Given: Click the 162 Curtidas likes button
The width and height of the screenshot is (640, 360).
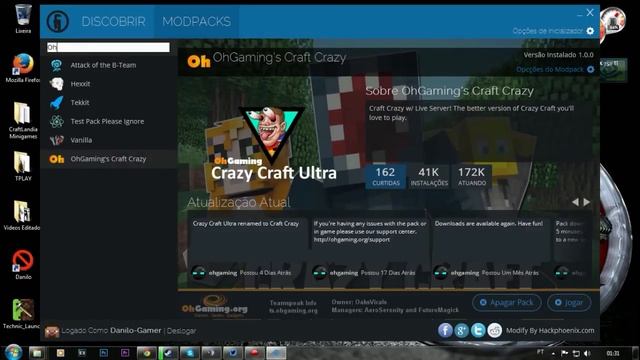Looking at the screenshot, I should (x=385, y=177).
